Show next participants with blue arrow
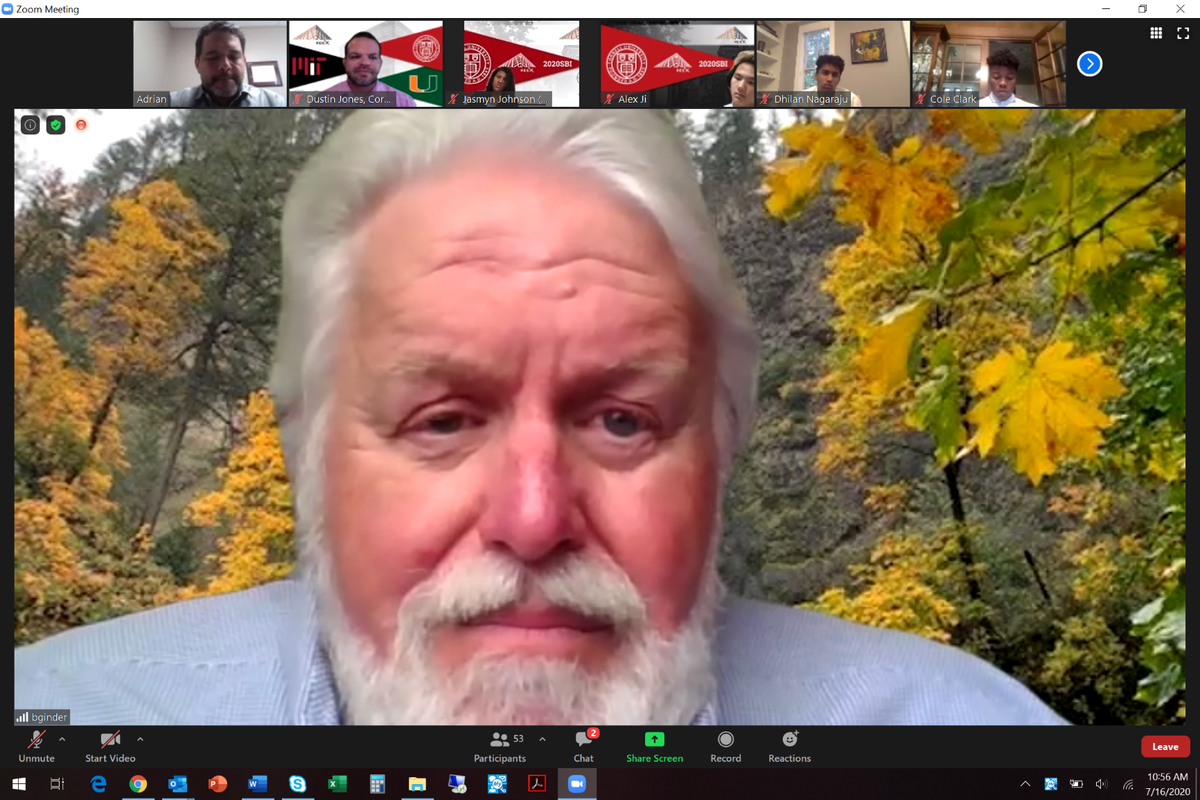The width and height of the screenshot is (1200, 800). coord(1089,64)
